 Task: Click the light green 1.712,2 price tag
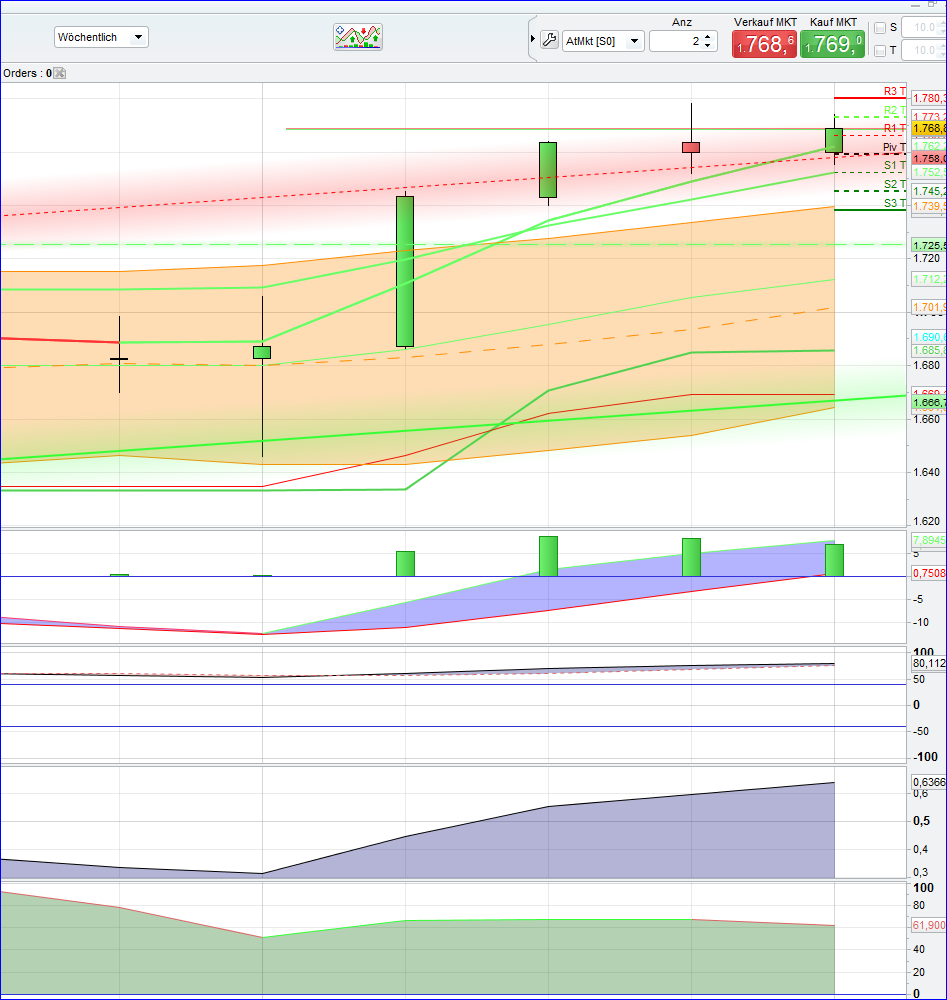[x=929, y=279]
